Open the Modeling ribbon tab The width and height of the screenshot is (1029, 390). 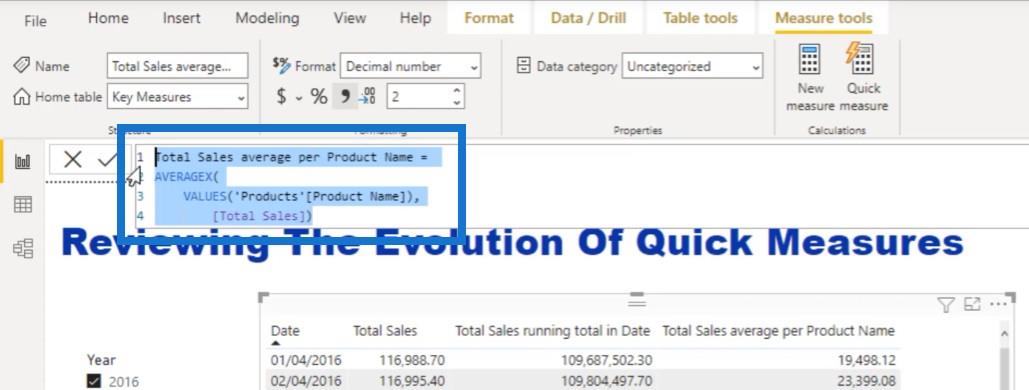267,18
